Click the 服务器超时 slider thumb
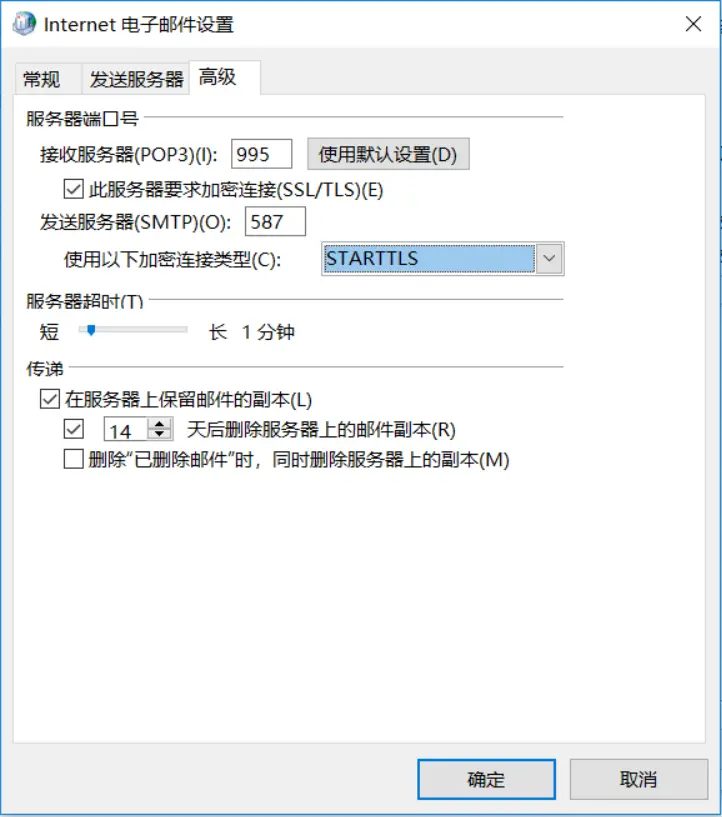The image size is (722, 817). click(x=91, y=330)
